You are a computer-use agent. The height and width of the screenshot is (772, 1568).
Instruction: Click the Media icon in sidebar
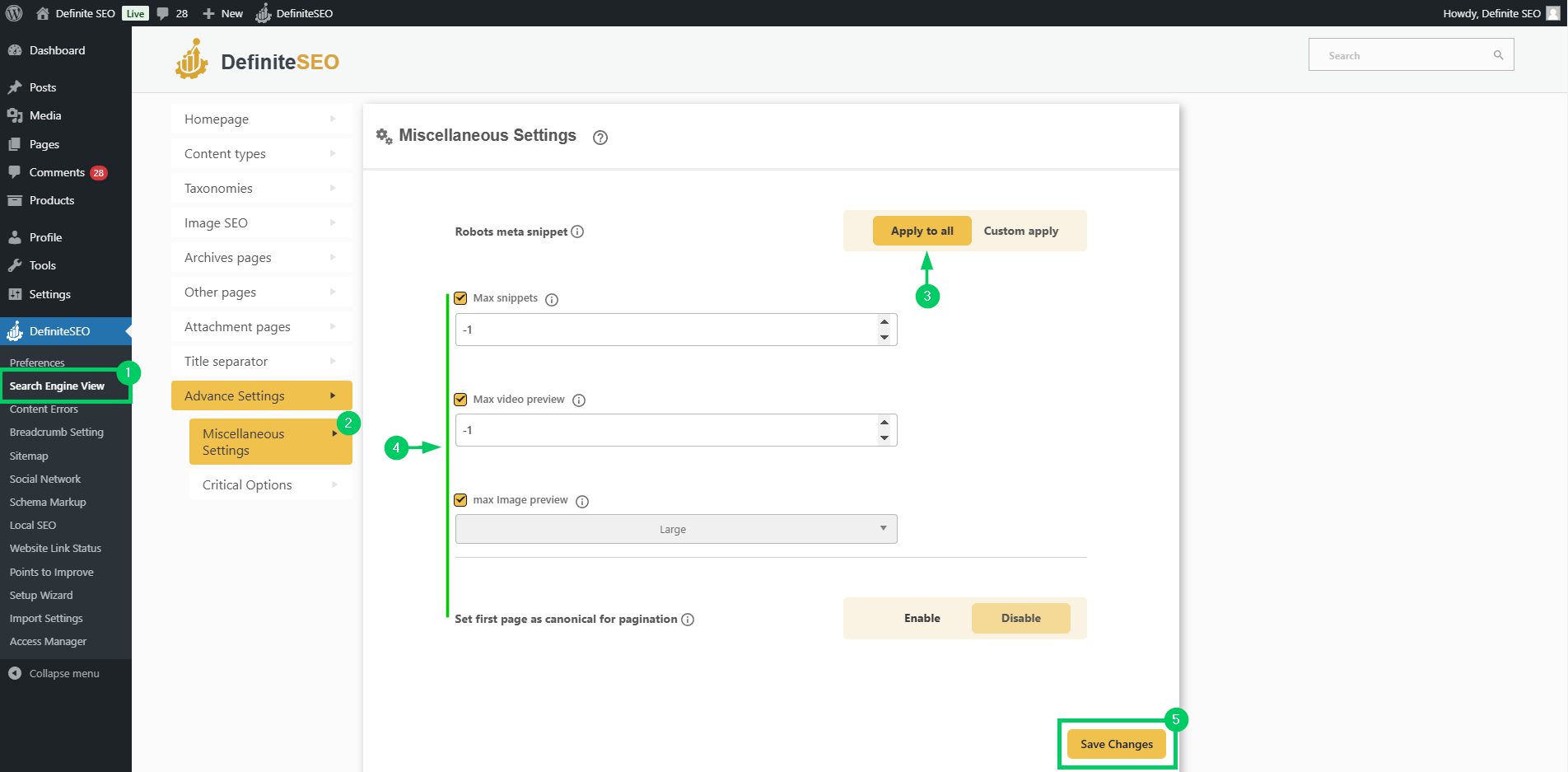[x=15, y=115]
